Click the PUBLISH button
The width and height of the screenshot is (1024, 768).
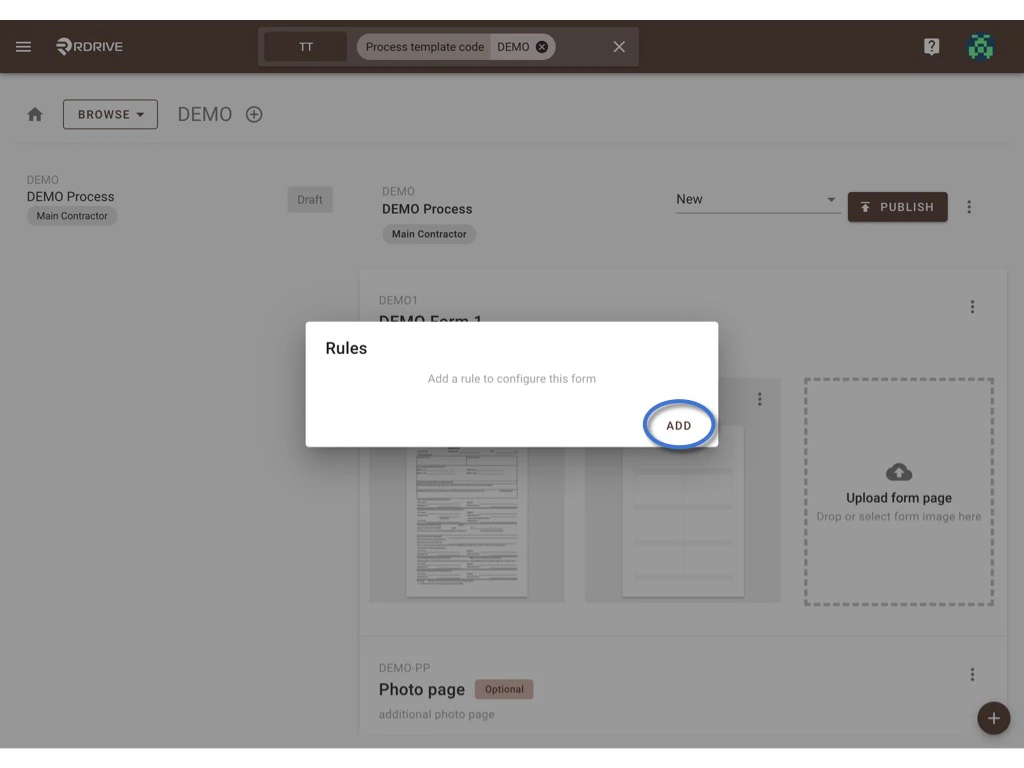click(897, 207)
